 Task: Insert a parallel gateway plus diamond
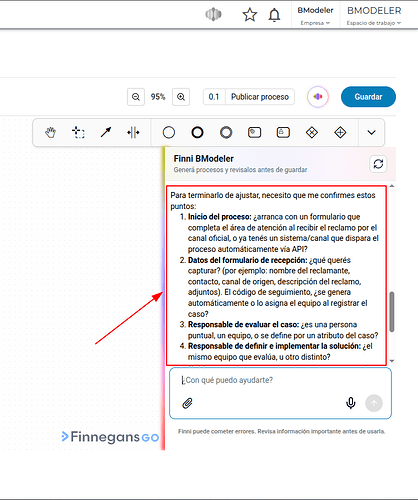[340, 133]
